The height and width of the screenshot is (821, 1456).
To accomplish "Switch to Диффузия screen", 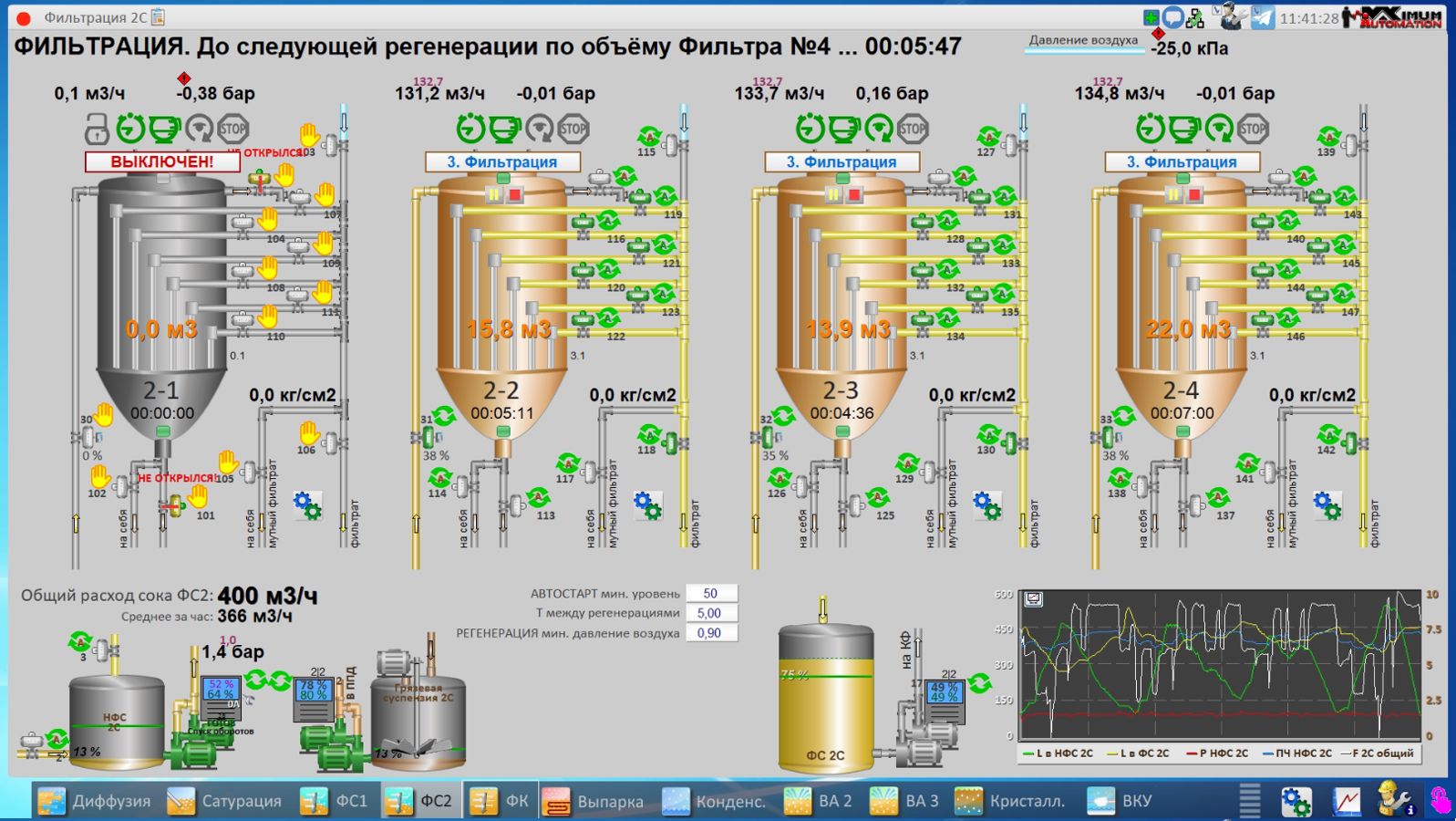I will 95,801.
